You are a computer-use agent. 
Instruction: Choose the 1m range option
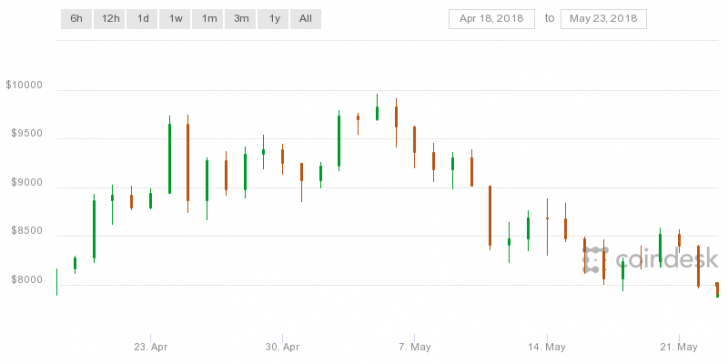click(208, 19)
